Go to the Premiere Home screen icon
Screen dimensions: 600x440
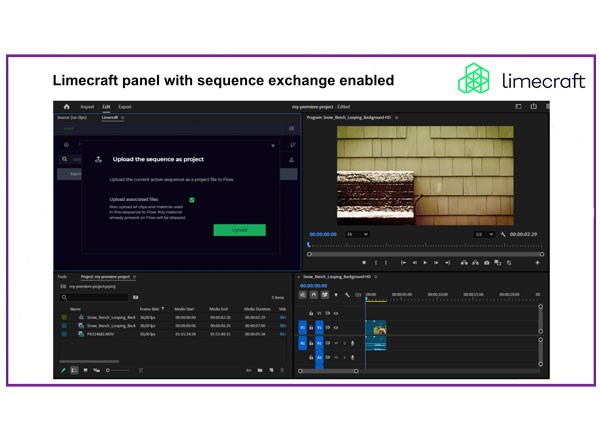click(67, 107)
